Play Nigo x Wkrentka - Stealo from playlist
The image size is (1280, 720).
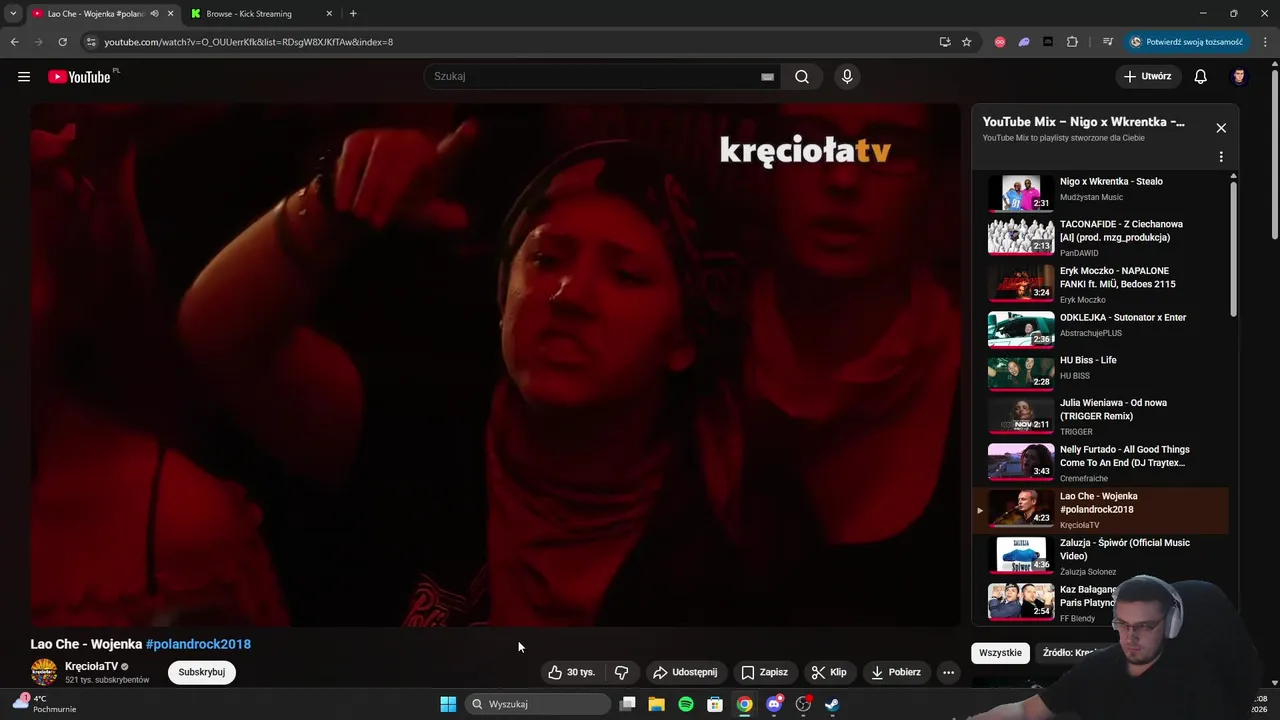pyautogui.click(x=1100, y=193)
